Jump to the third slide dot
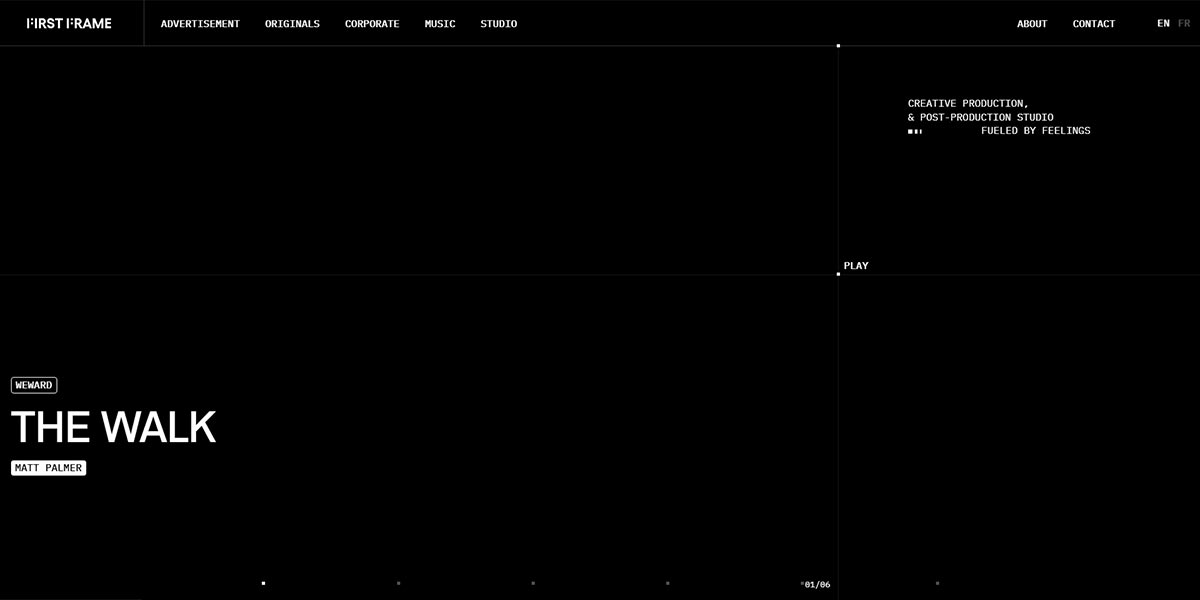This screenshot has height=600, width=1200. click(x=533, y=583)
